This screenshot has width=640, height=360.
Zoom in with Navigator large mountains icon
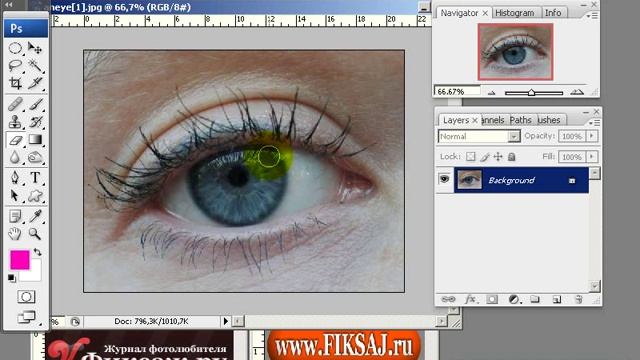[x=577, y=92]
